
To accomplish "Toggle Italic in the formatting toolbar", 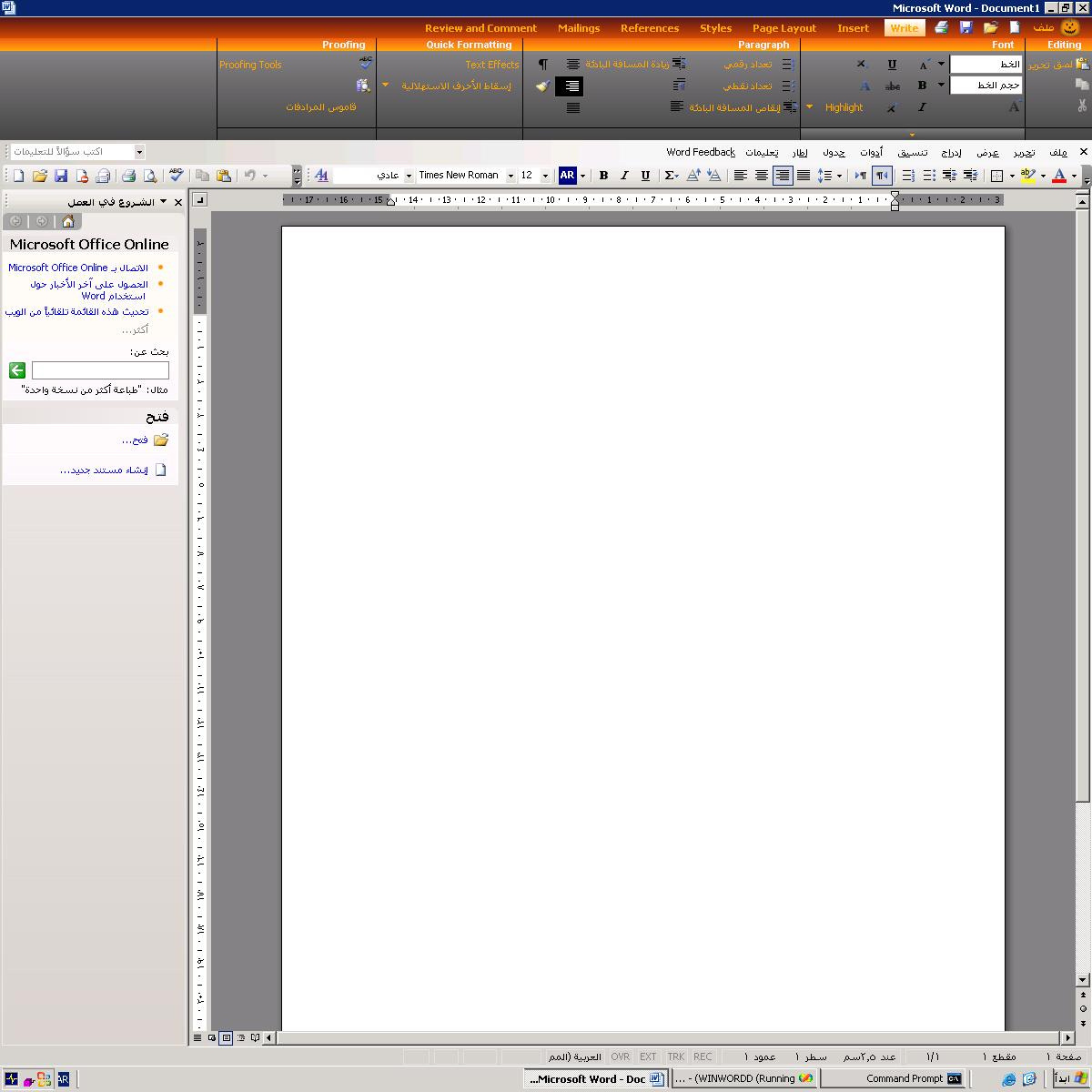I will tap(624, 176).
